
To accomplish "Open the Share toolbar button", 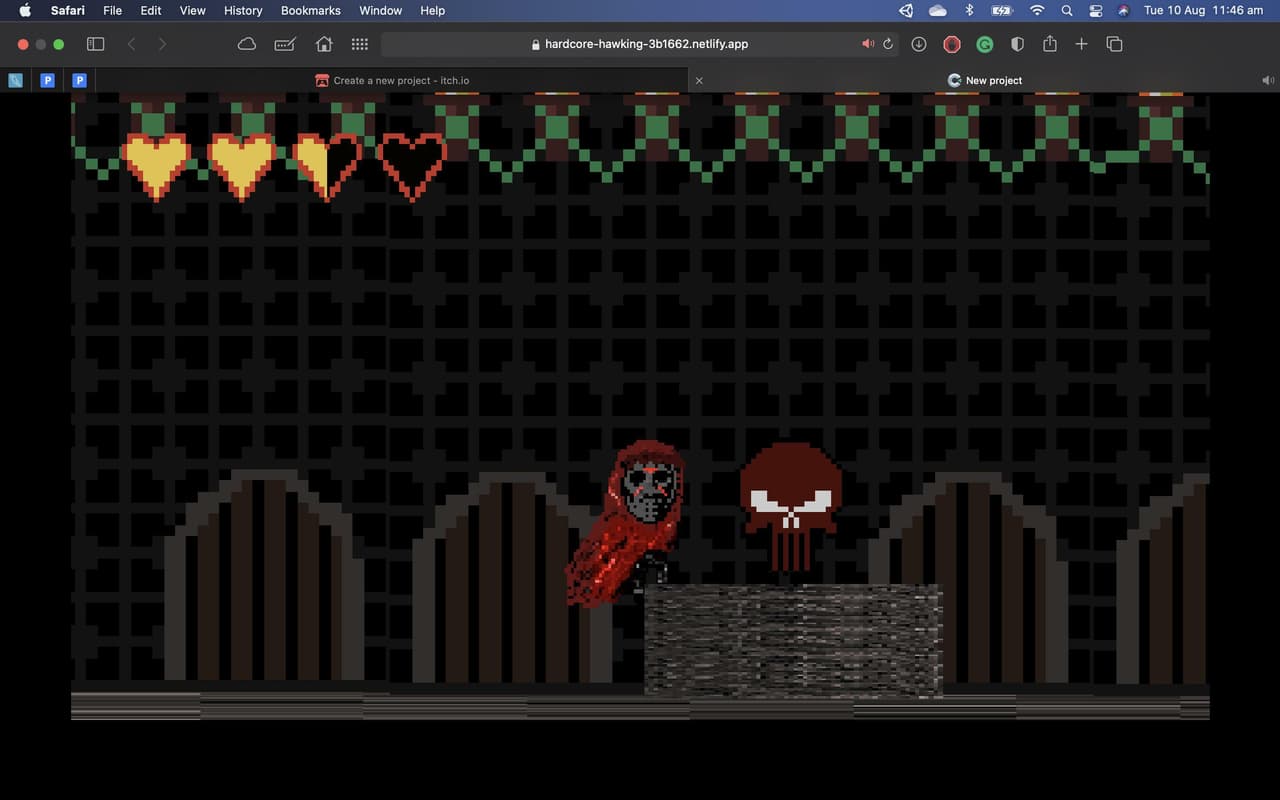I will (x=1049, y=44).
